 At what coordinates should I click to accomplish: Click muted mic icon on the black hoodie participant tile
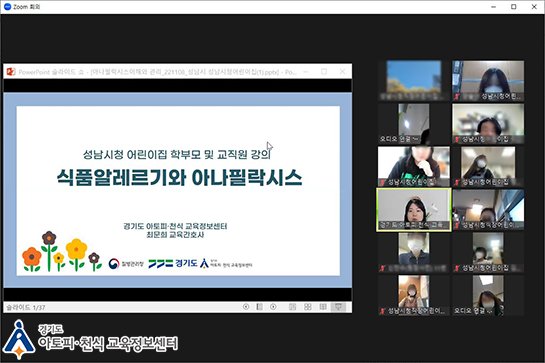coord(383,182)
